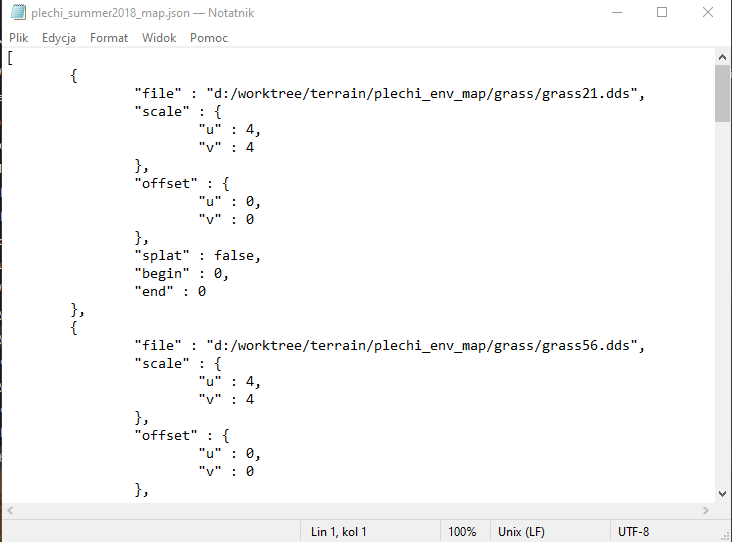732x542 pixels.
Task: Click the 100% zoom status field
Action: [462, 532]
